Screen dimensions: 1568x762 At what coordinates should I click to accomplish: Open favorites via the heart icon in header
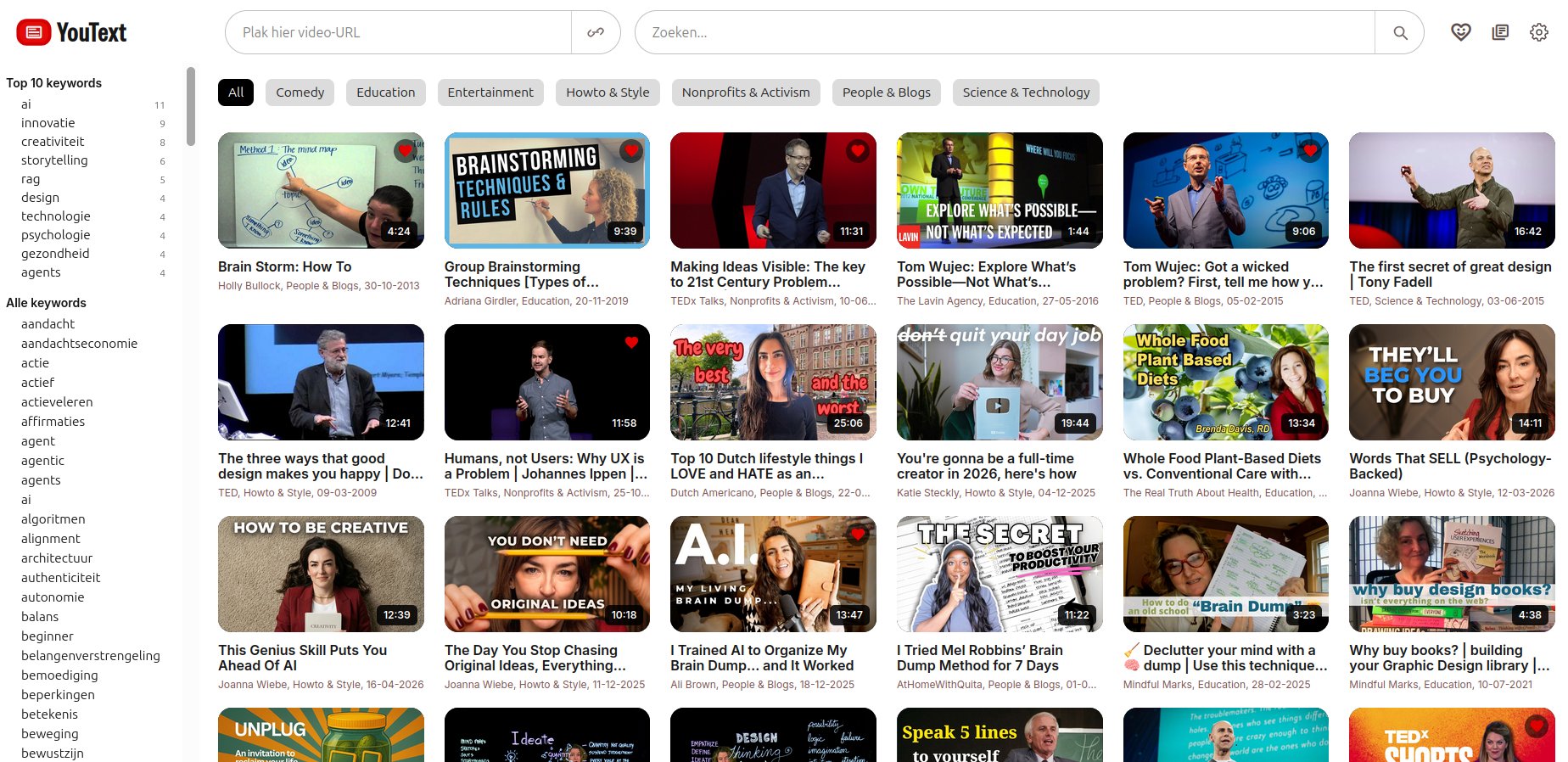click(1460, 32)
